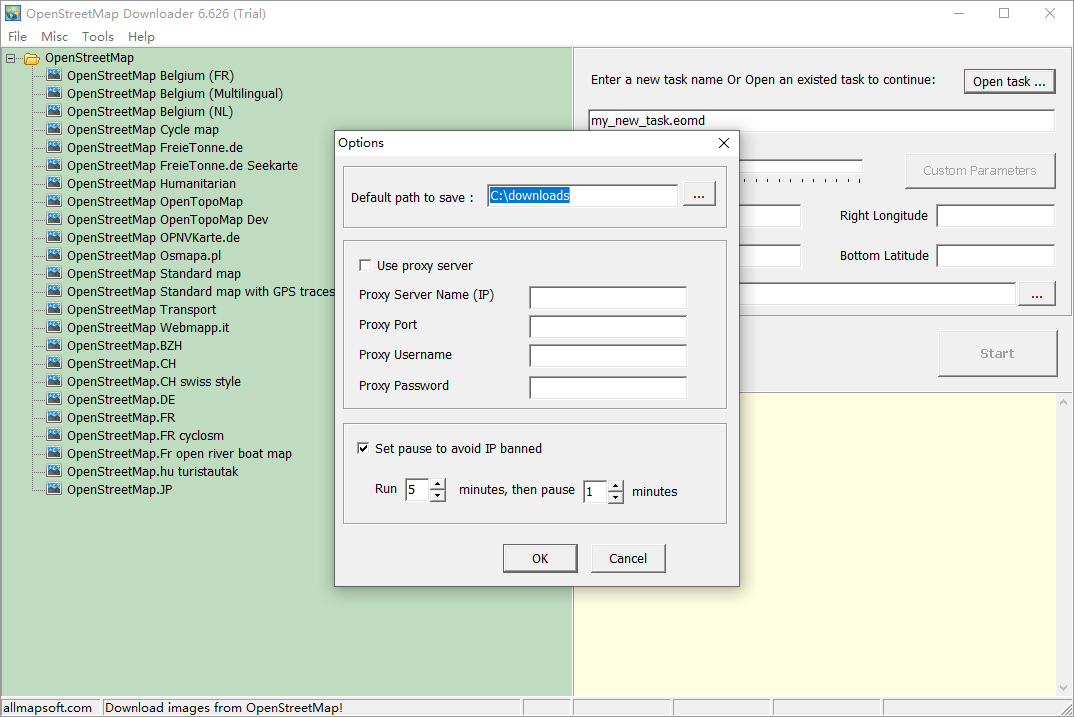Enable the Use proxy server checkbox
This screenshot has height=717, width=1074.
(365, 265)
